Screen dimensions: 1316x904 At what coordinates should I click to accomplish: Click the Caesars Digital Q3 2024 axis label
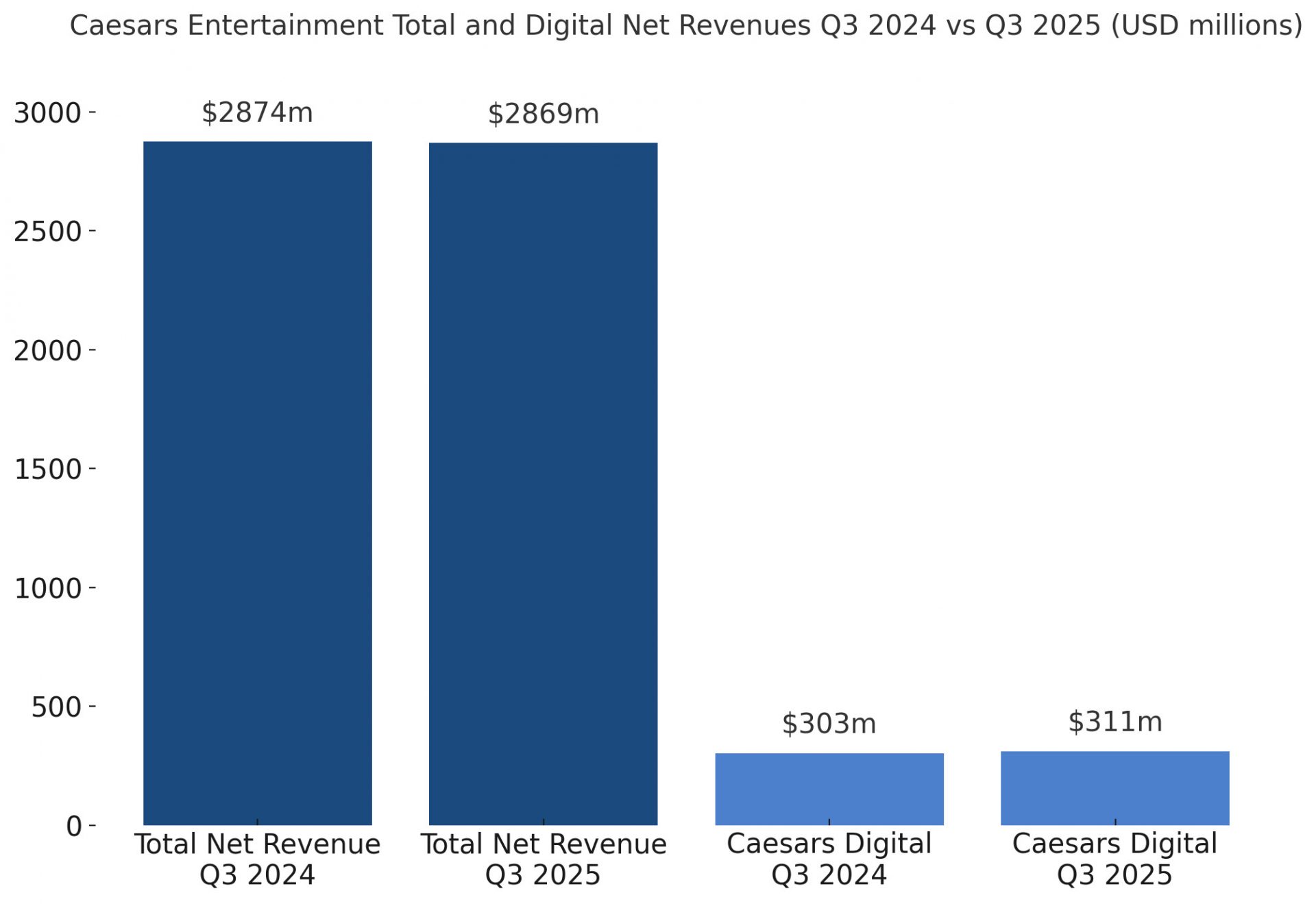coord(829,859)
